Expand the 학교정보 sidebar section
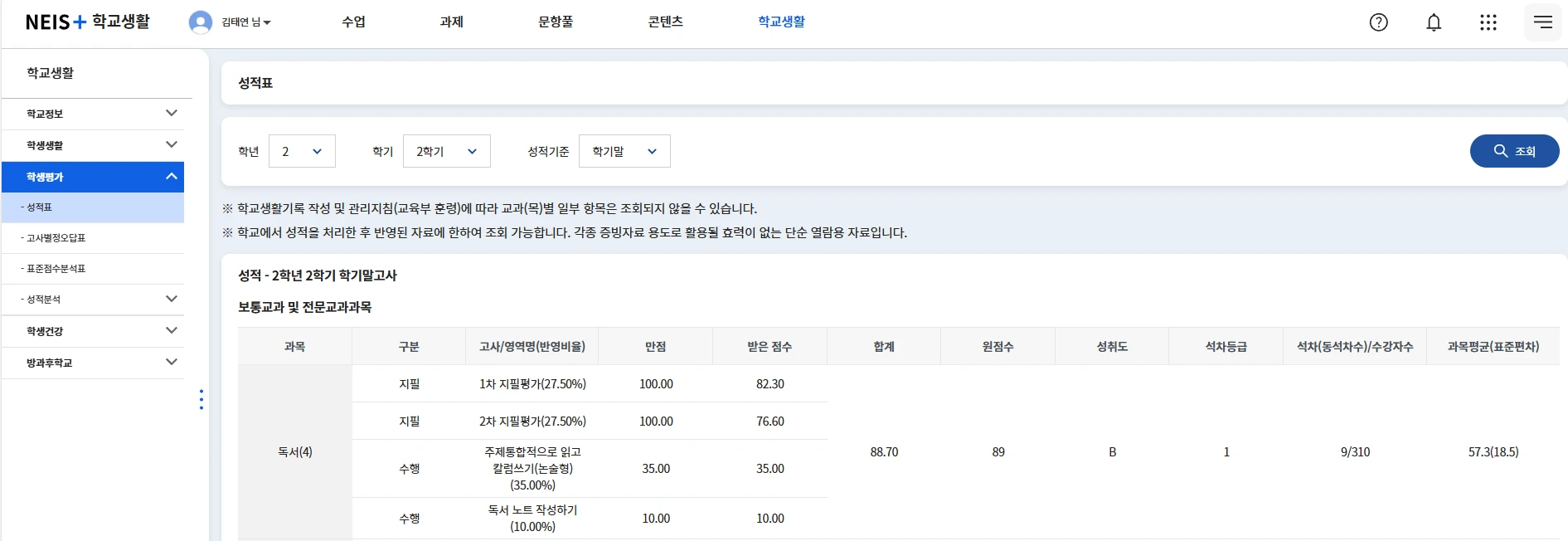The height and width of the screenshot is (541, 1568). [x=93, y=114]
